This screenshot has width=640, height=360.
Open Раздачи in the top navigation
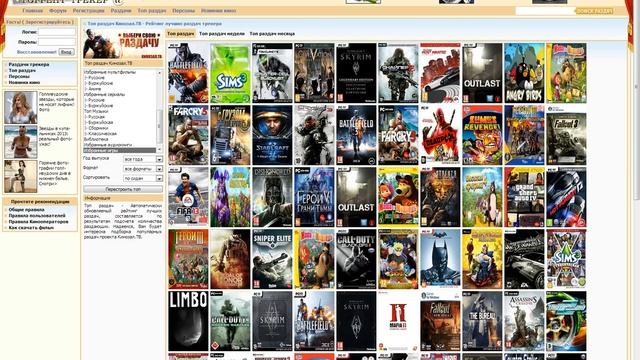[x=121, y=11]
